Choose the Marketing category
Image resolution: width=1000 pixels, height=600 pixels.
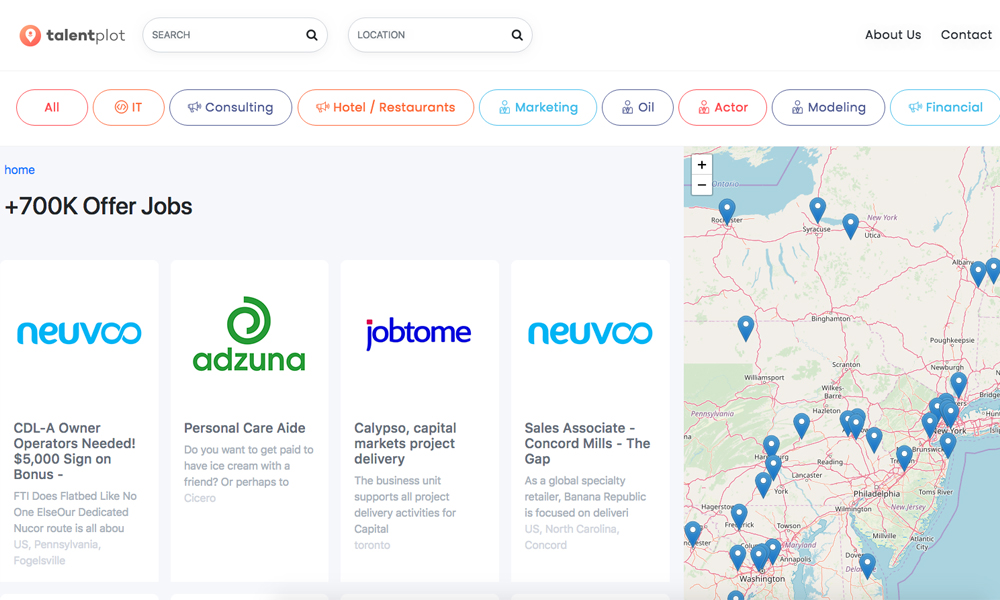pos(537,108)
